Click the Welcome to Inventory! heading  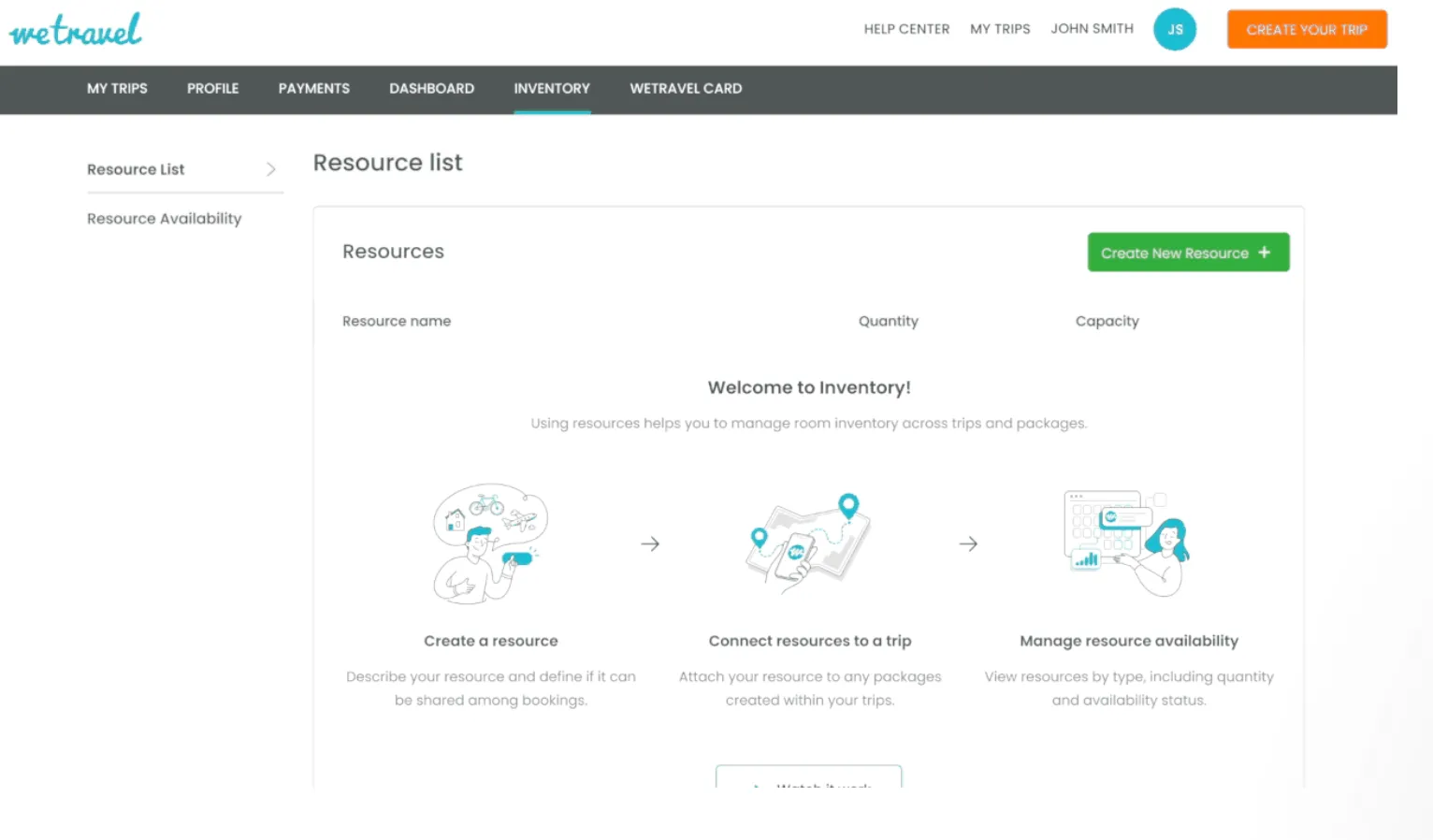809,387
